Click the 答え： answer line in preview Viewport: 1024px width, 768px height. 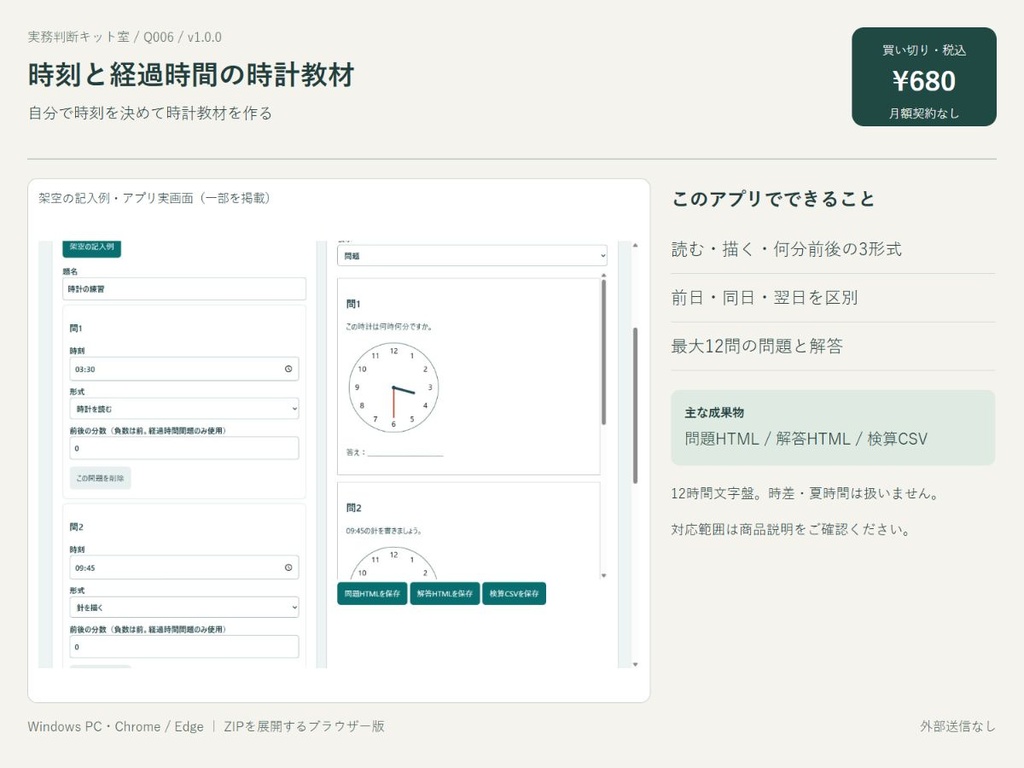394,452
